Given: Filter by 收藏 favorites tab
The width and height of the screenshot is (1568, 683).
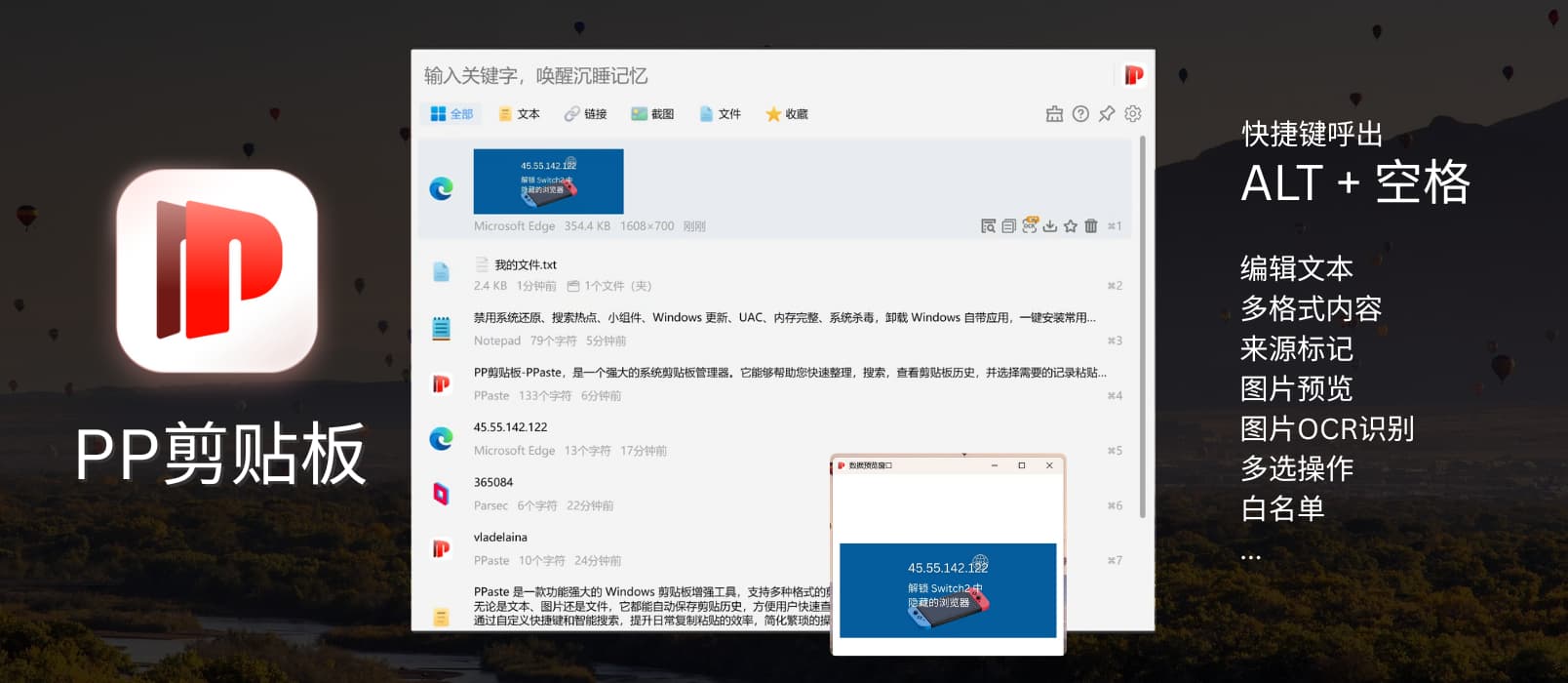Looking at the screenshot, I should click(787, 114).
